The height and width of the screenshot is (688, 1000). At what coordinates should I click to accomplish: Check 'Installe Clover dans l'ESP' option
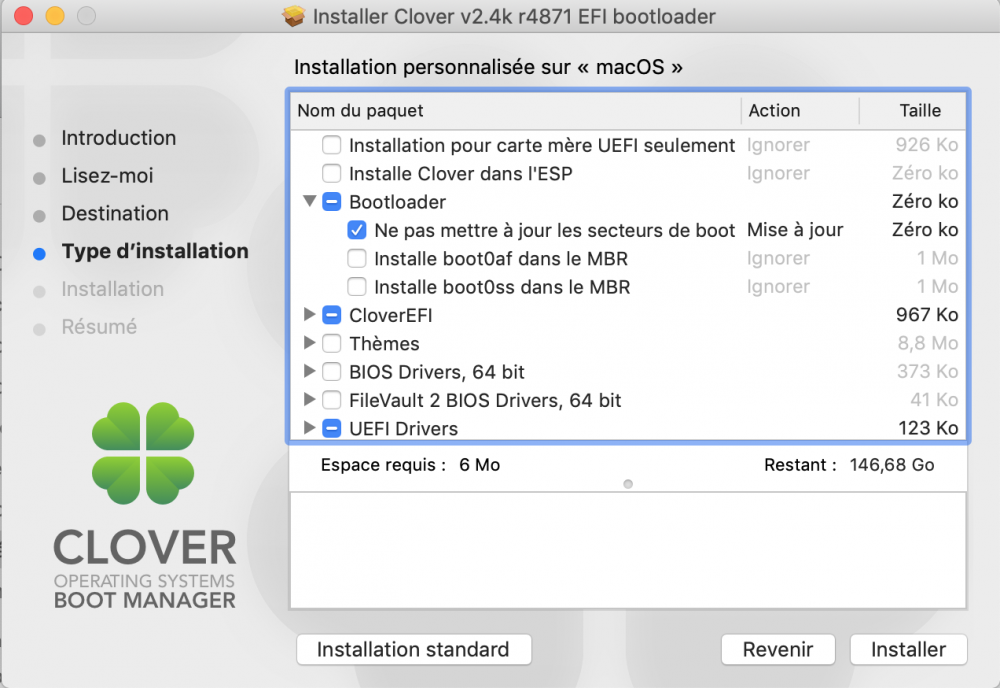tap(332, 173)
